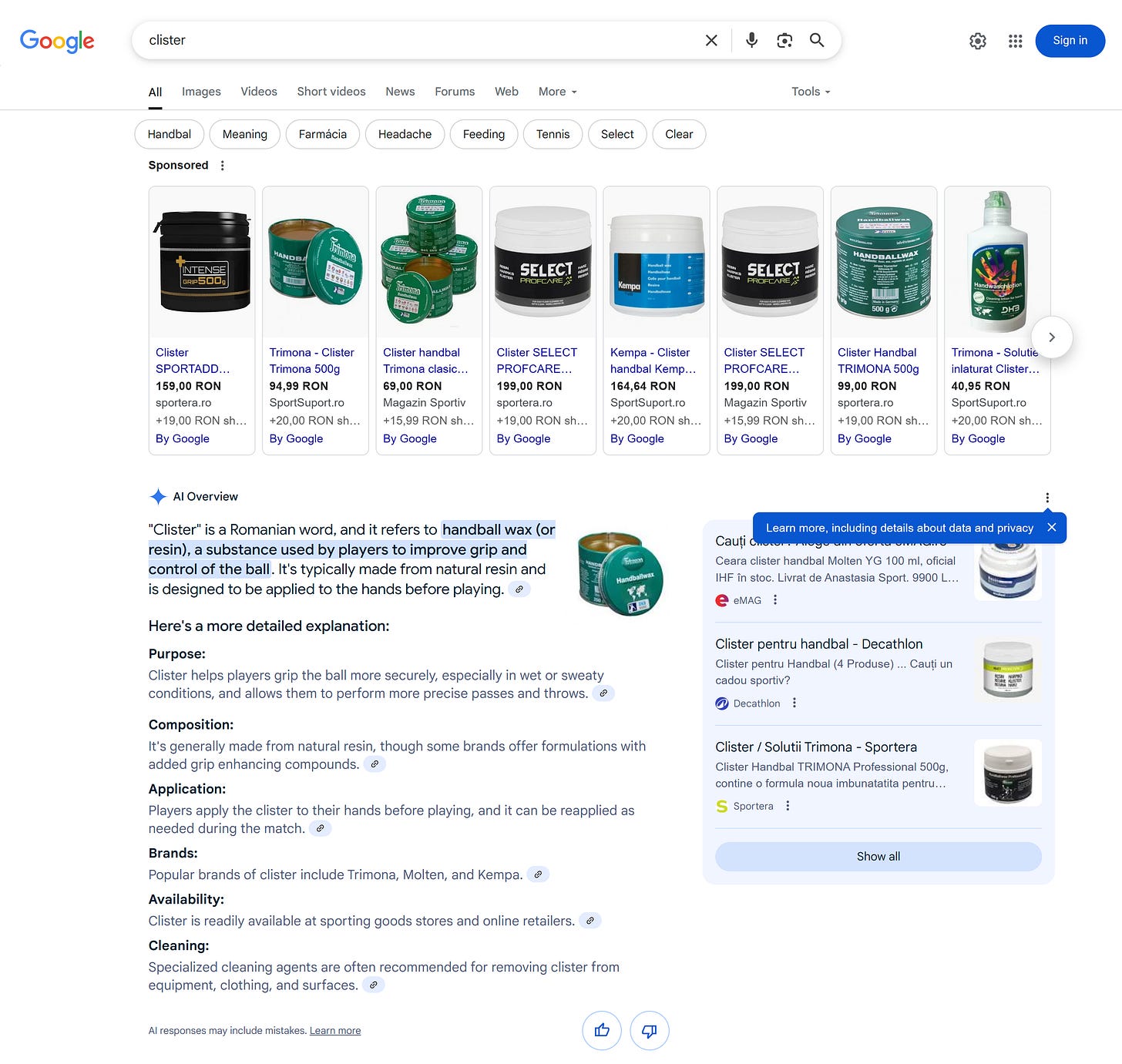This screenshot has height=1064, width=1122.
Task: Expand the More search filters dropdown
Action: [x=557, y=92]
